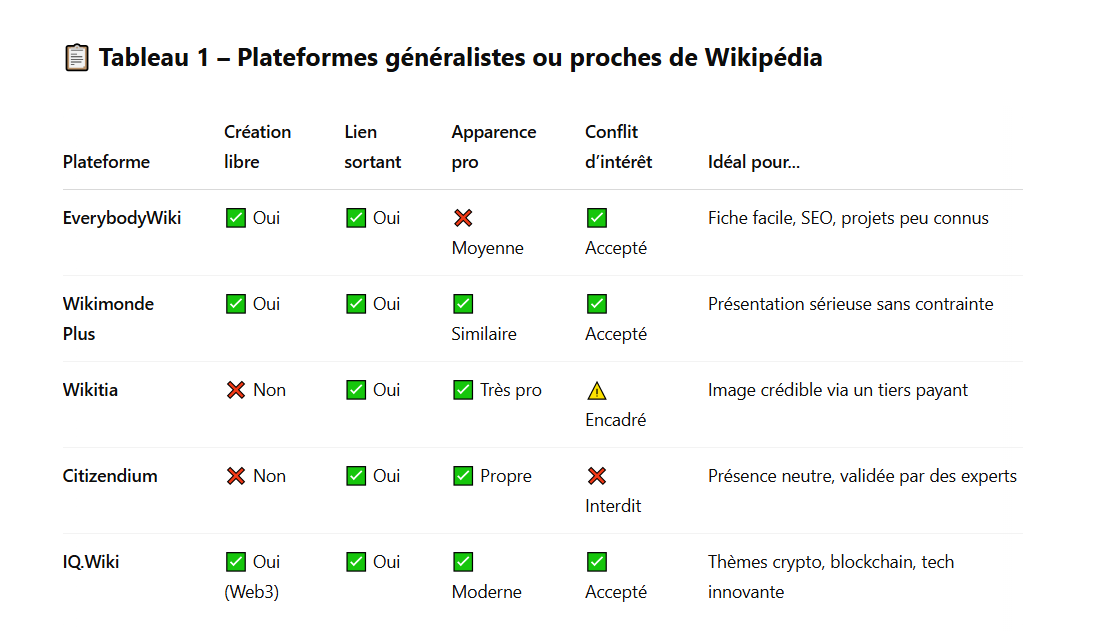This screenshot has width=1105, height=631.
Task: Click the green check above IQ.Wiki's Moderne
Action: point(463,562)
